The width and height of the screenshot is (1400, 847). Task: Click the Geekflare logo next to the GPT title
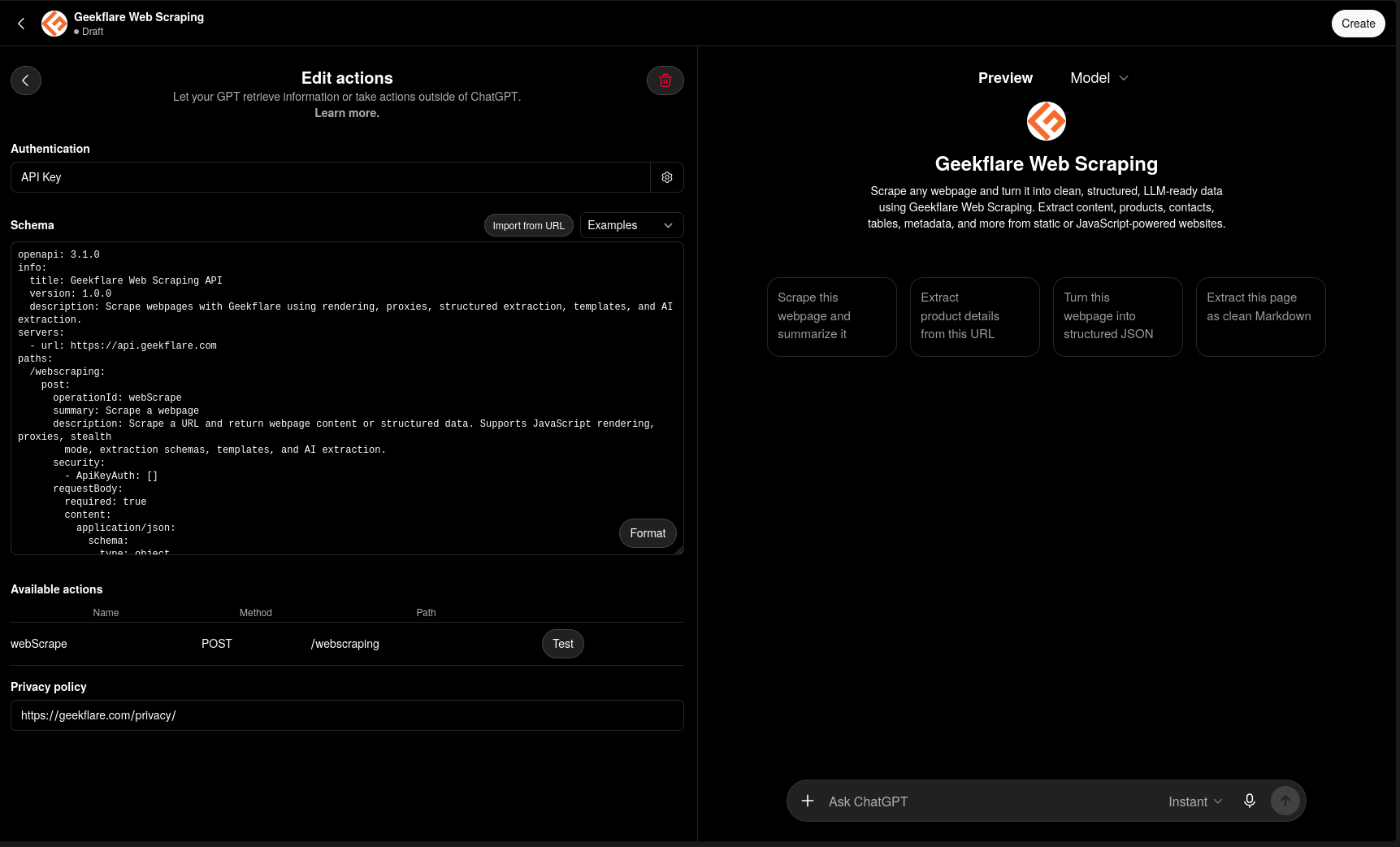[54, 24]
